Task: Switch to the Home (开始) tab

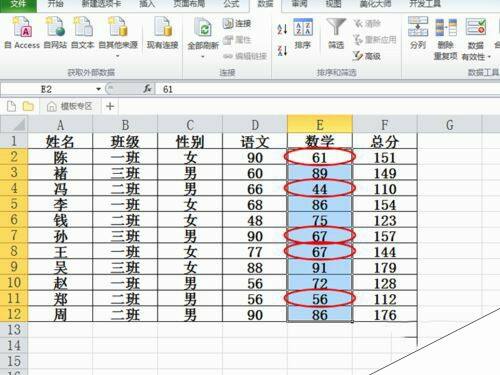Action: (x=55, y=4)
